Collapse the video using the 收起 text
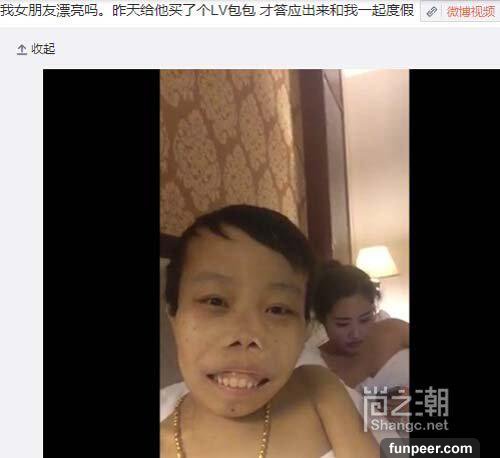 (43, 49)
